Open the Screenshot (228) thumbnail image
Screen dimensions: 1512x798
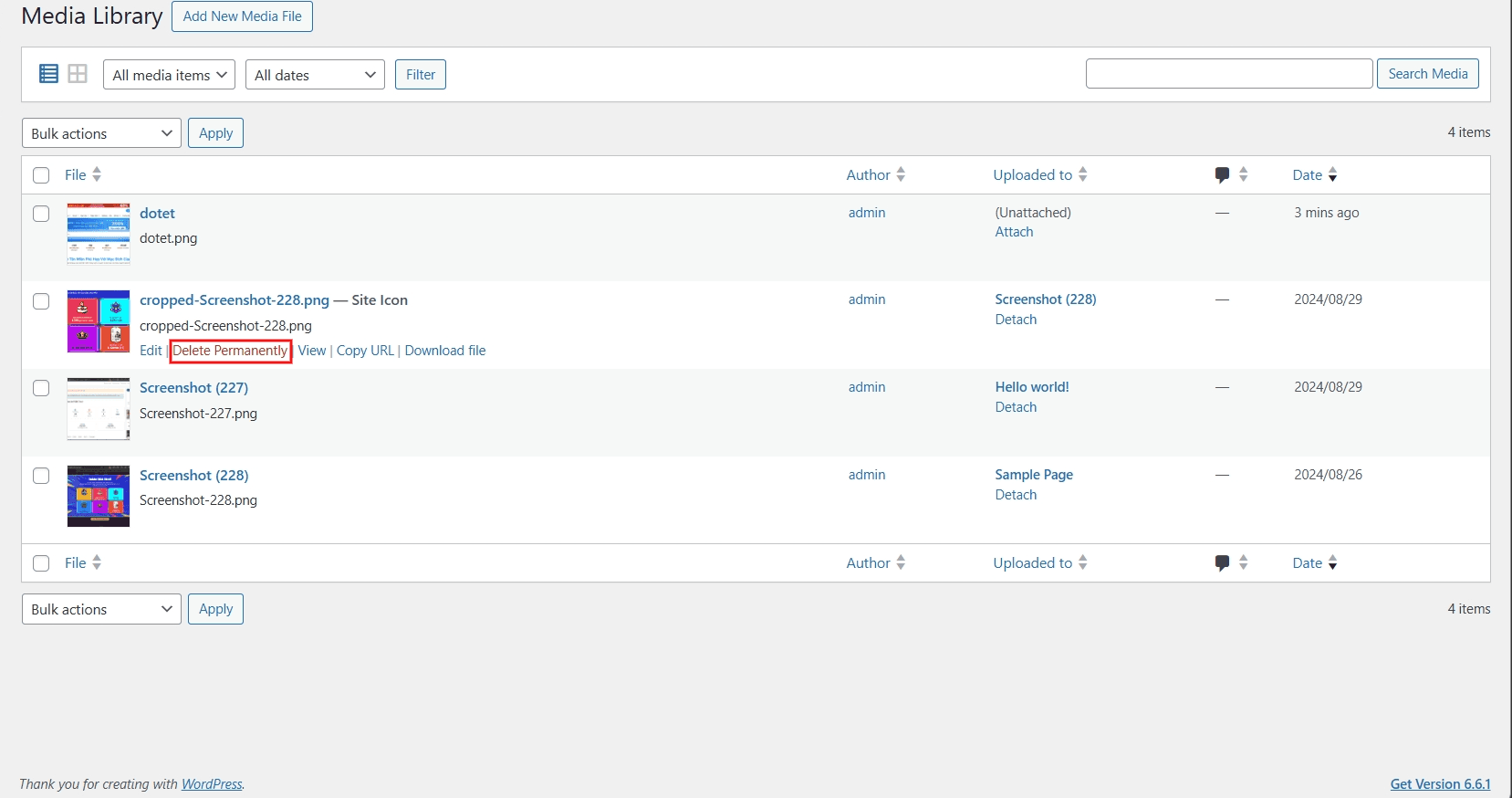click(99, 496)
